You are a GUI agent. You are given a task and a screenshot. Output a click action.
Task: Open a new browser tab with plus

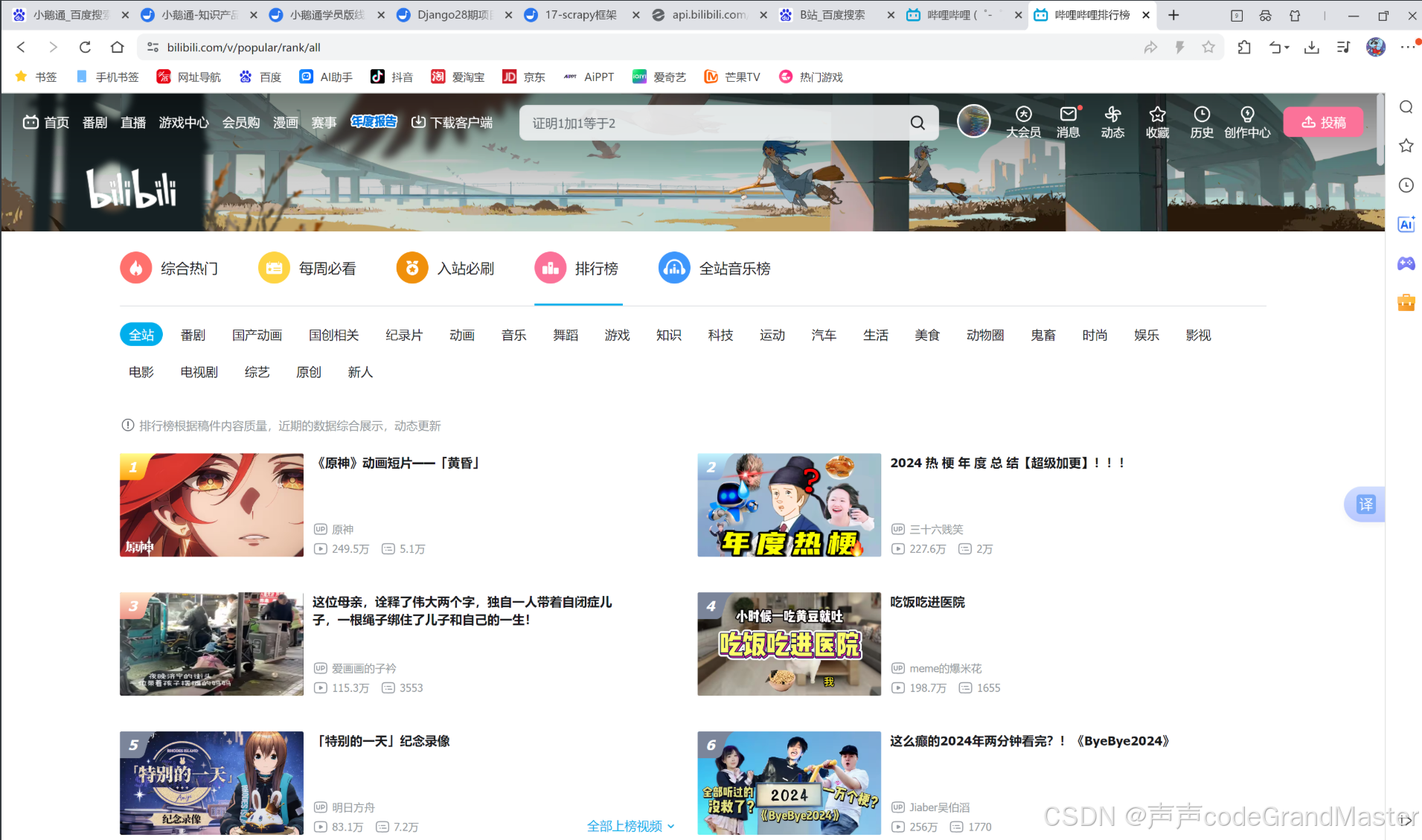pyautogui.click(x=1173, y=15)
